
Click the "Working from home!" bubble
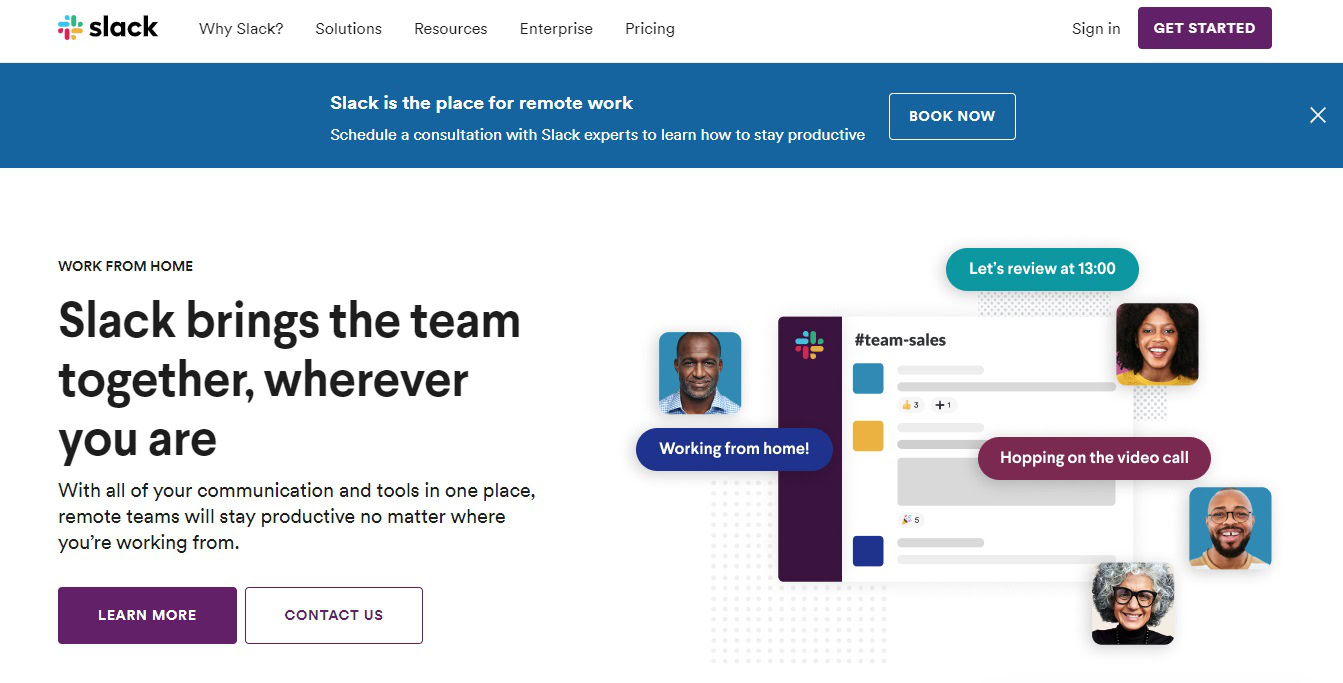click(x=734, y=449)
